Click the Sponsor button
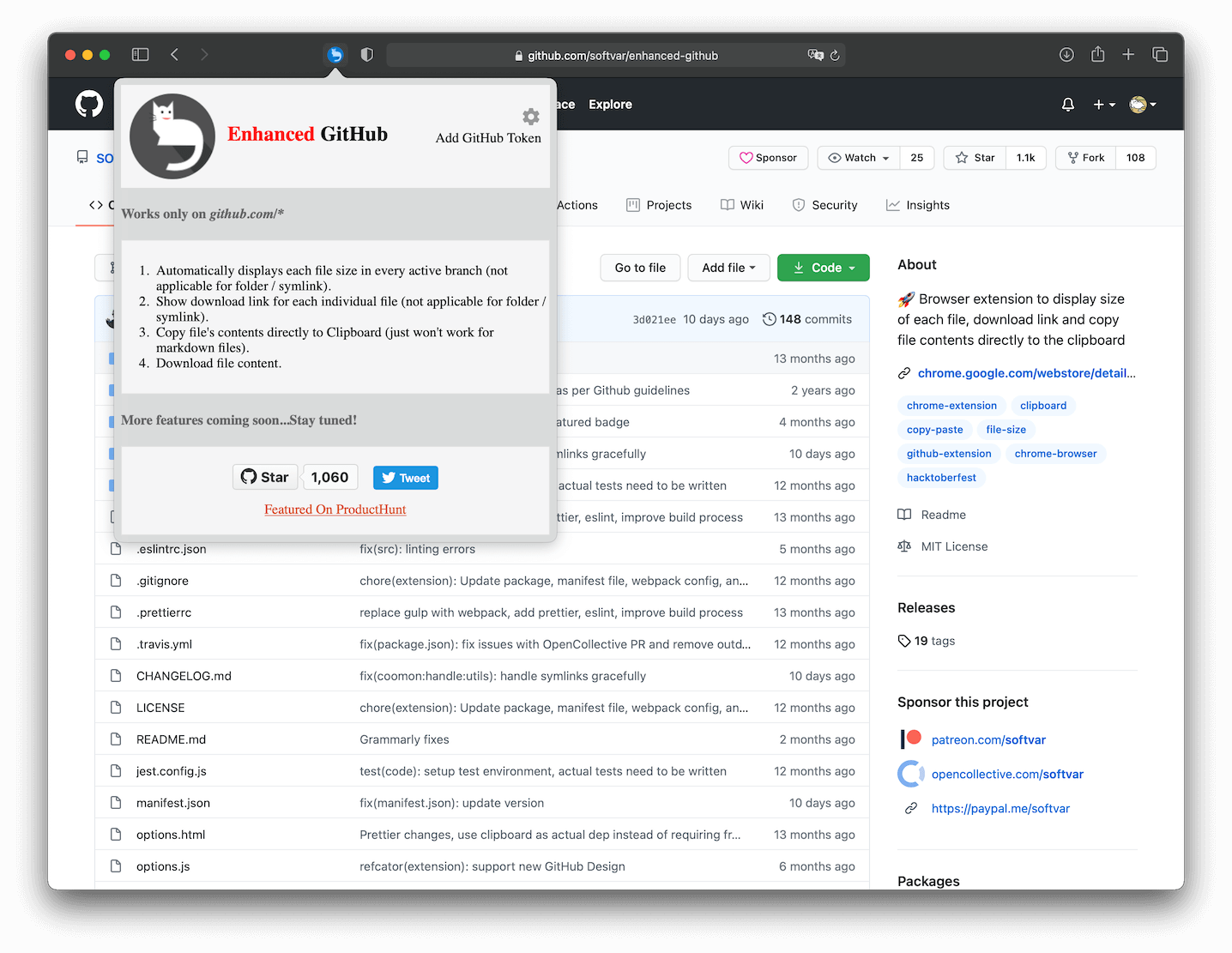1232x953 pixels. [768, 158]
